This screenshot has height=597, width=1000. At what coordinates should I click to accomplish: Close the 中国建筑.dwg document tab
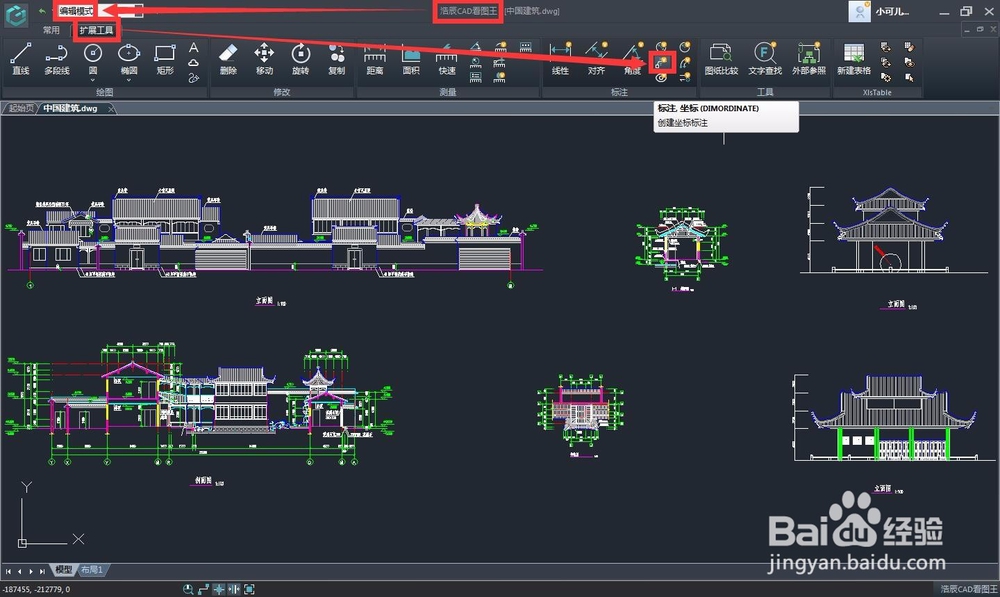[111, 109]
